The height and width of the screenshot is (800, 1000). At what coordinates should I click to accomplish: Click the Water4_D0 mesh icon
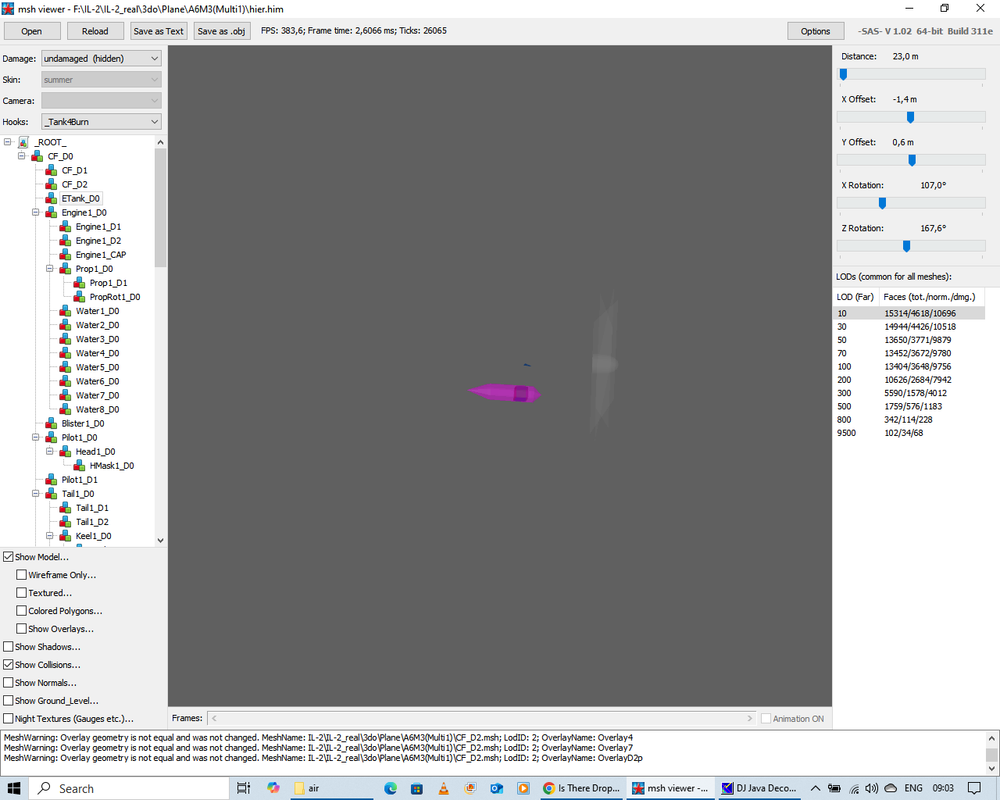(66, 353)
